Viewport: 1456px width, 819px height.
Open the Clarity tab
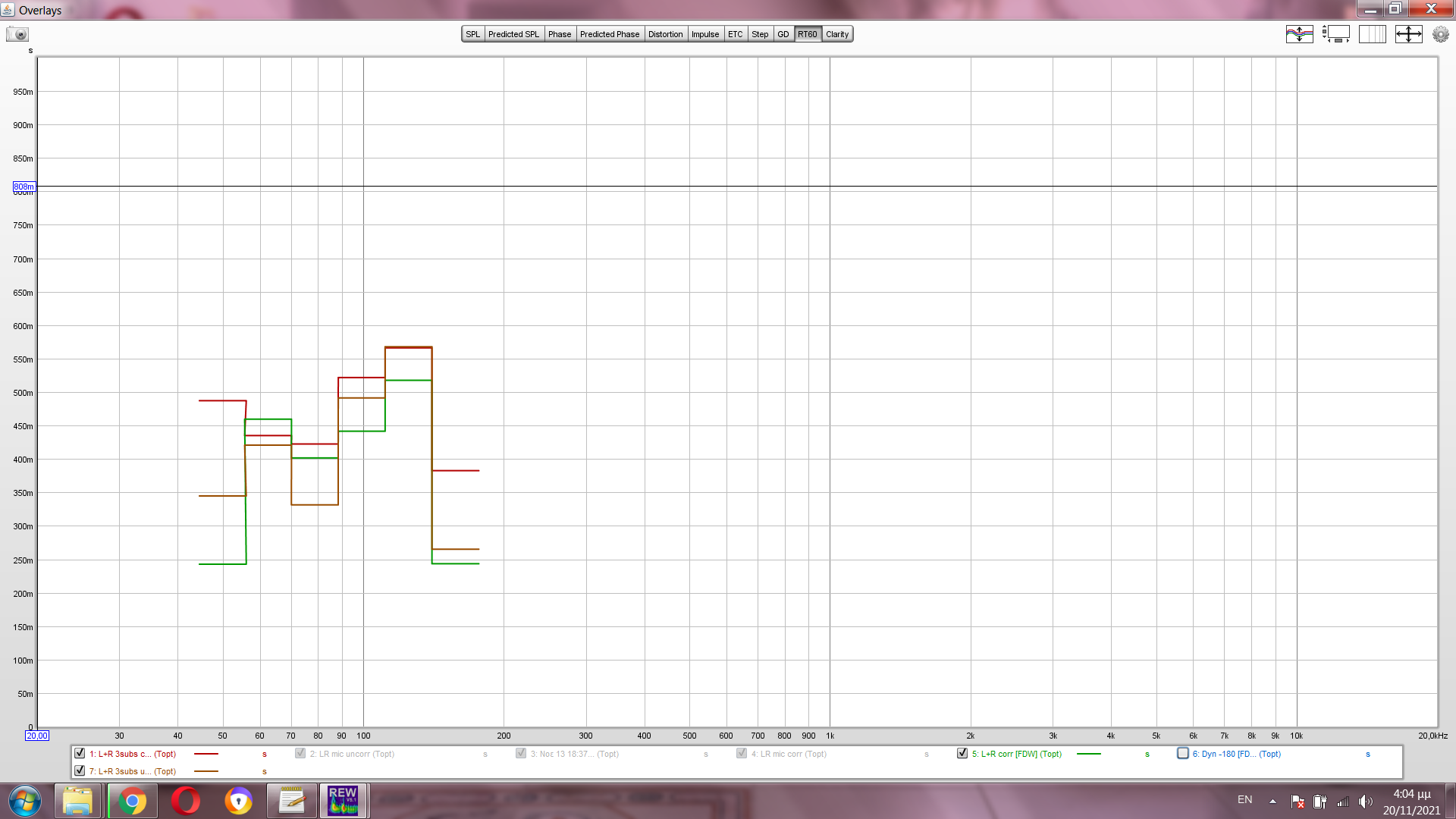(x=837, y=34)
